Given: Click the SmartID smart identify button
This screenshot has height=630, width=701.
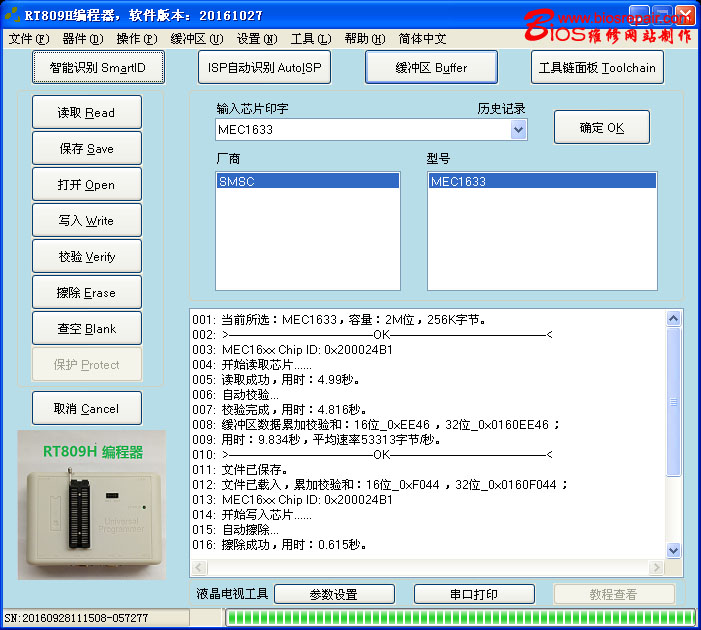Looking at the screenshot, I should click(98, 68).
